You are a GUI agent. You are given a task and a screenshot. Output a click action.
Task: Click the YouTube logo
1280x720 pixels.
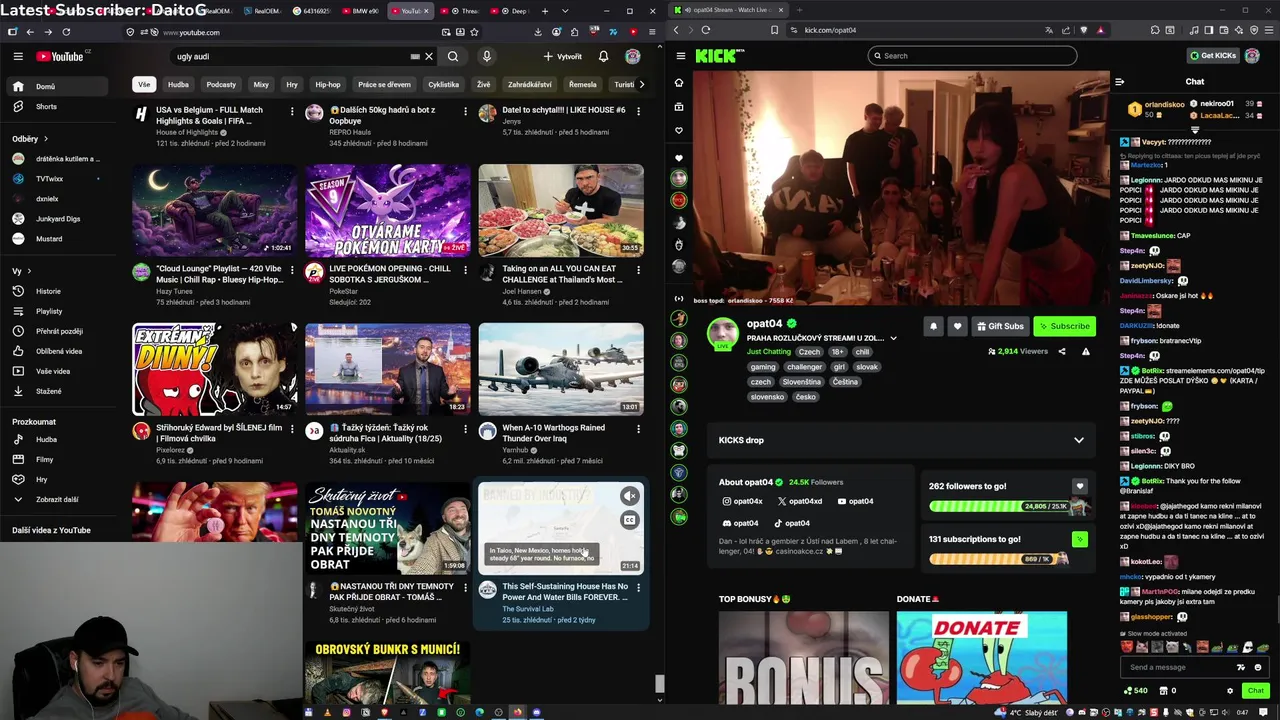[60, 56]
